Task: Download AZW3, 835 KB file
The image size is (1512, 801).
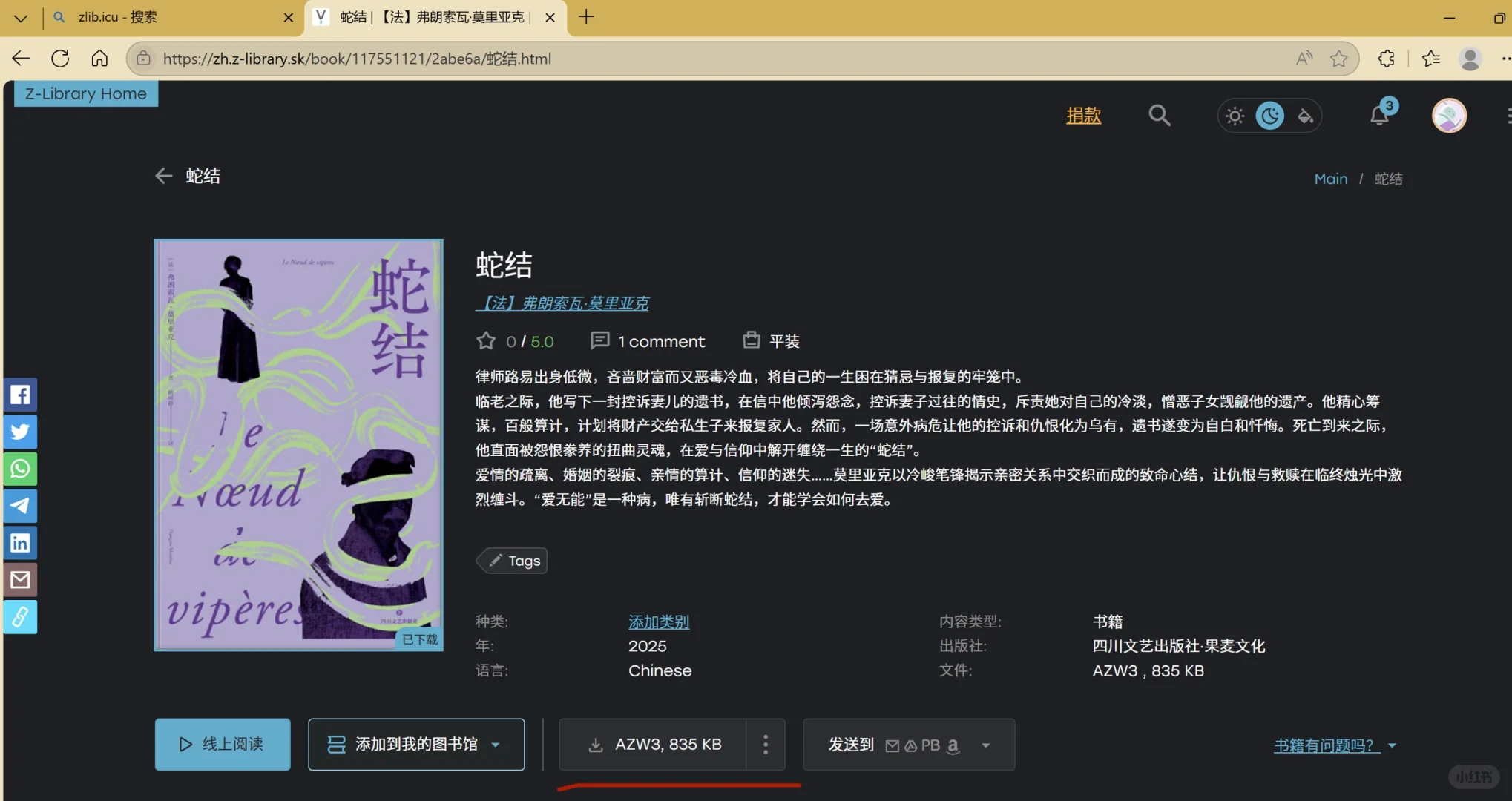Action: pyautogui.click(x=653, y=744)
